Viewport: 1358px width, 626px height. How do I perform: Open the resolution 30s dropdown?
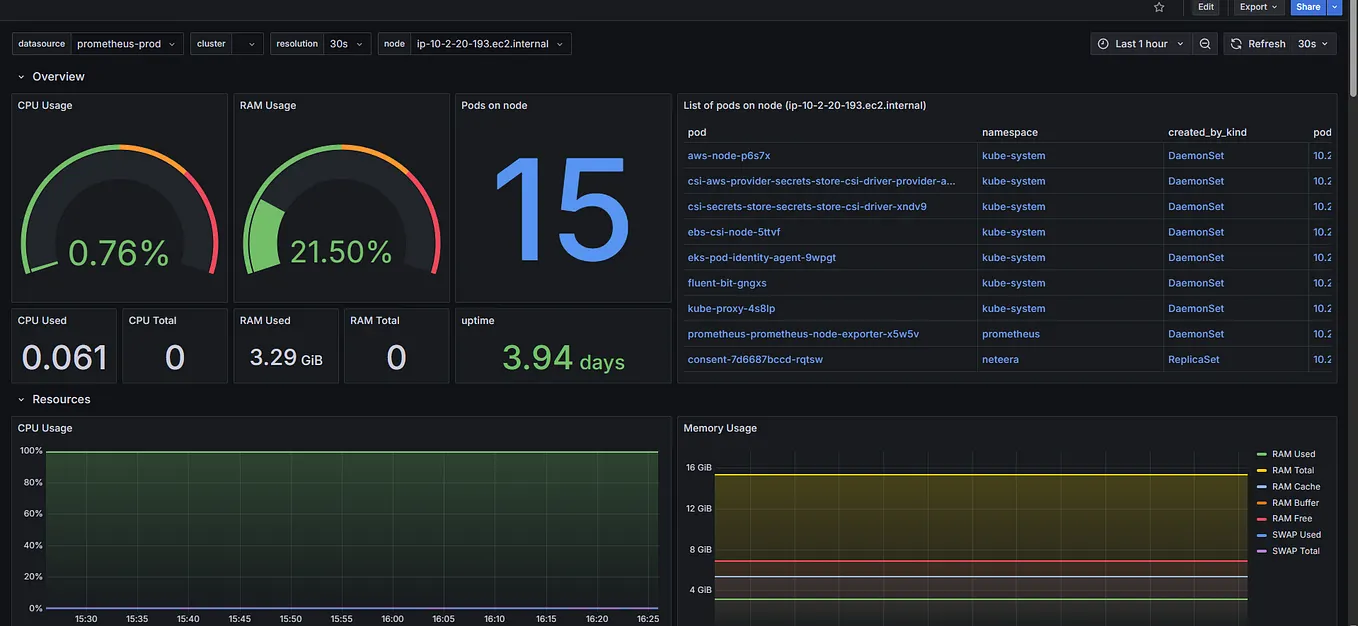(x=346, y=44)
